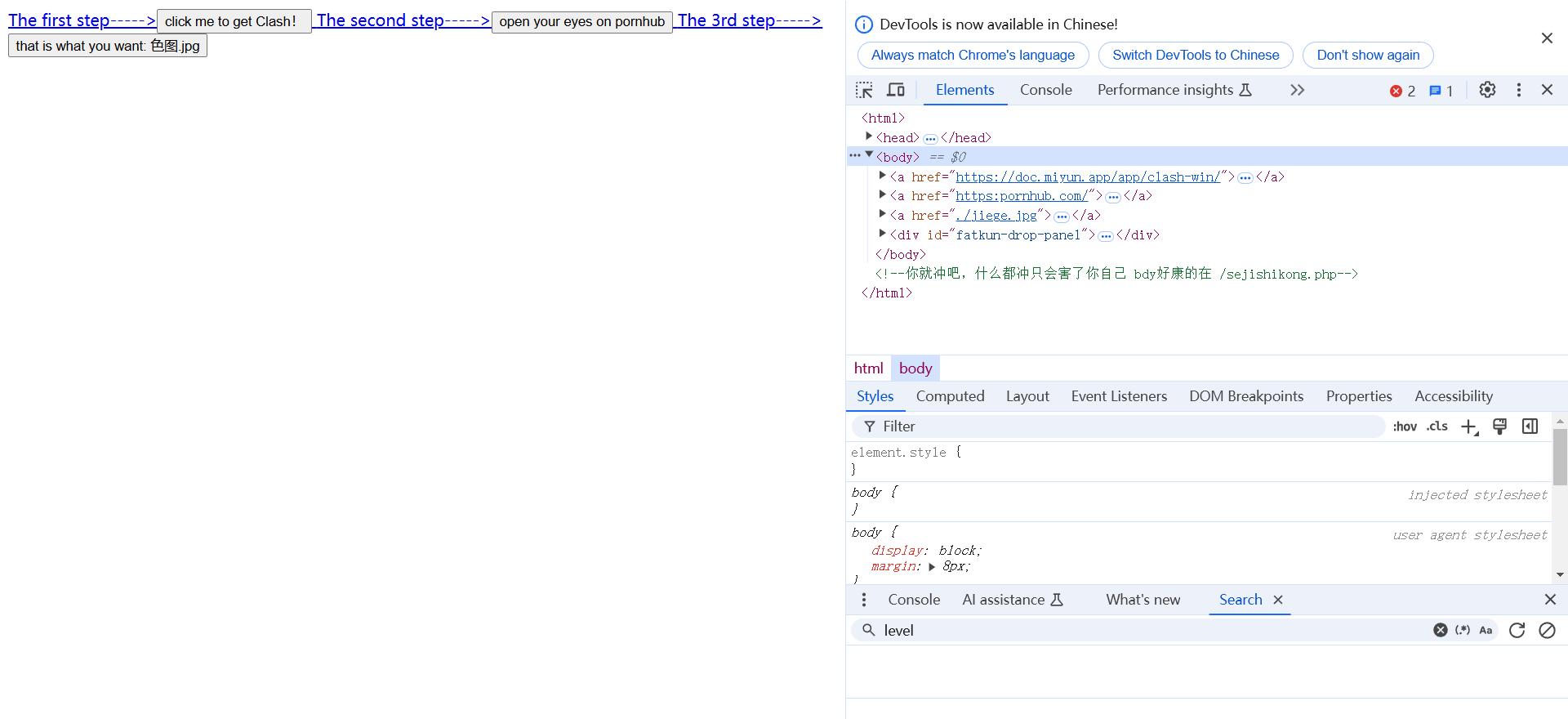Focus the search field containing level
1568x719 pixels.
tap(1143, 630)
